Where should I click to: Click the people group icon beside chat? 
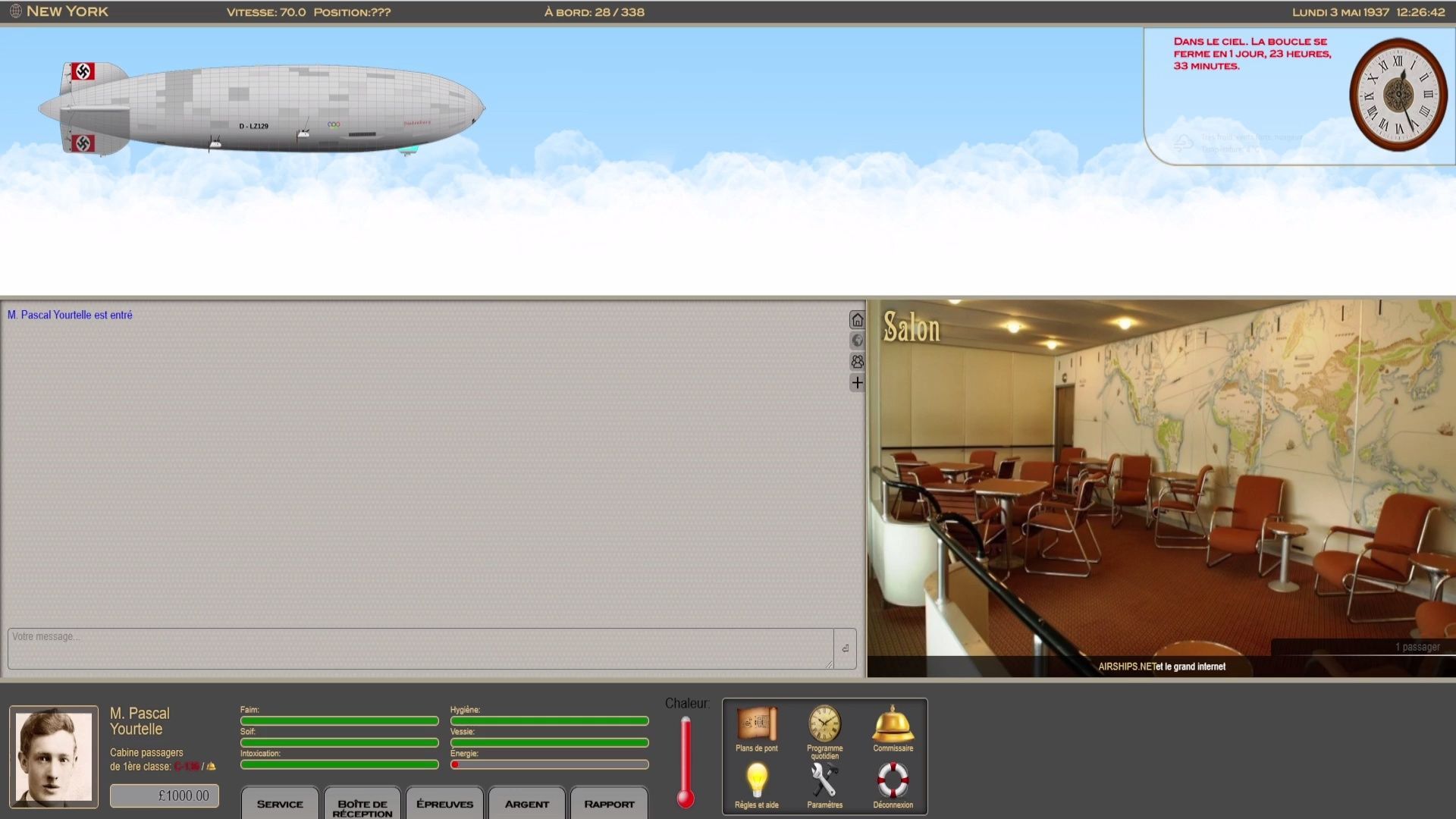[x=857, y=362]
